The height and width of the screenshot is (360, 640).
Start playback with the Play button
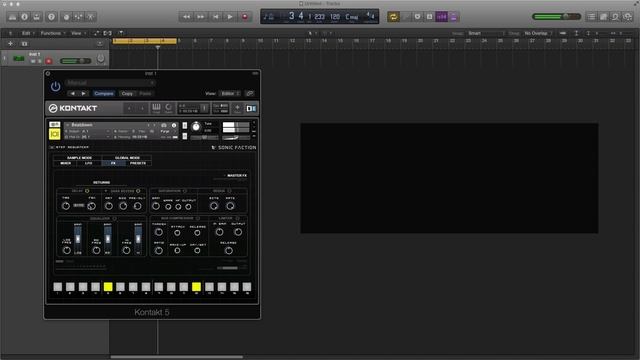230,17
